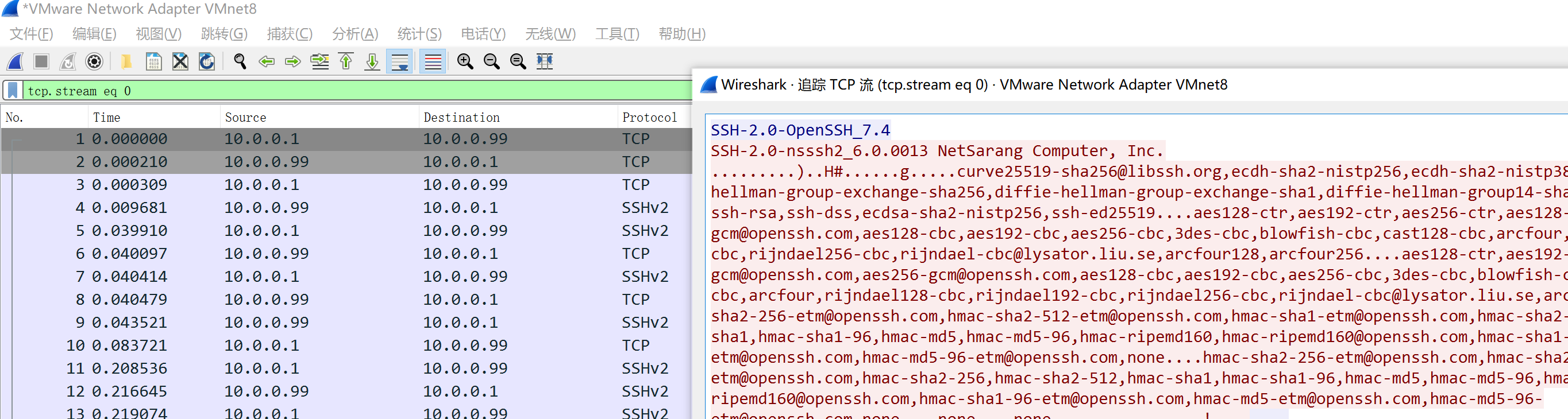The image size is (1568, 419).
Task: Open the 无线(W) menu
Action: (x=550, y=34)
